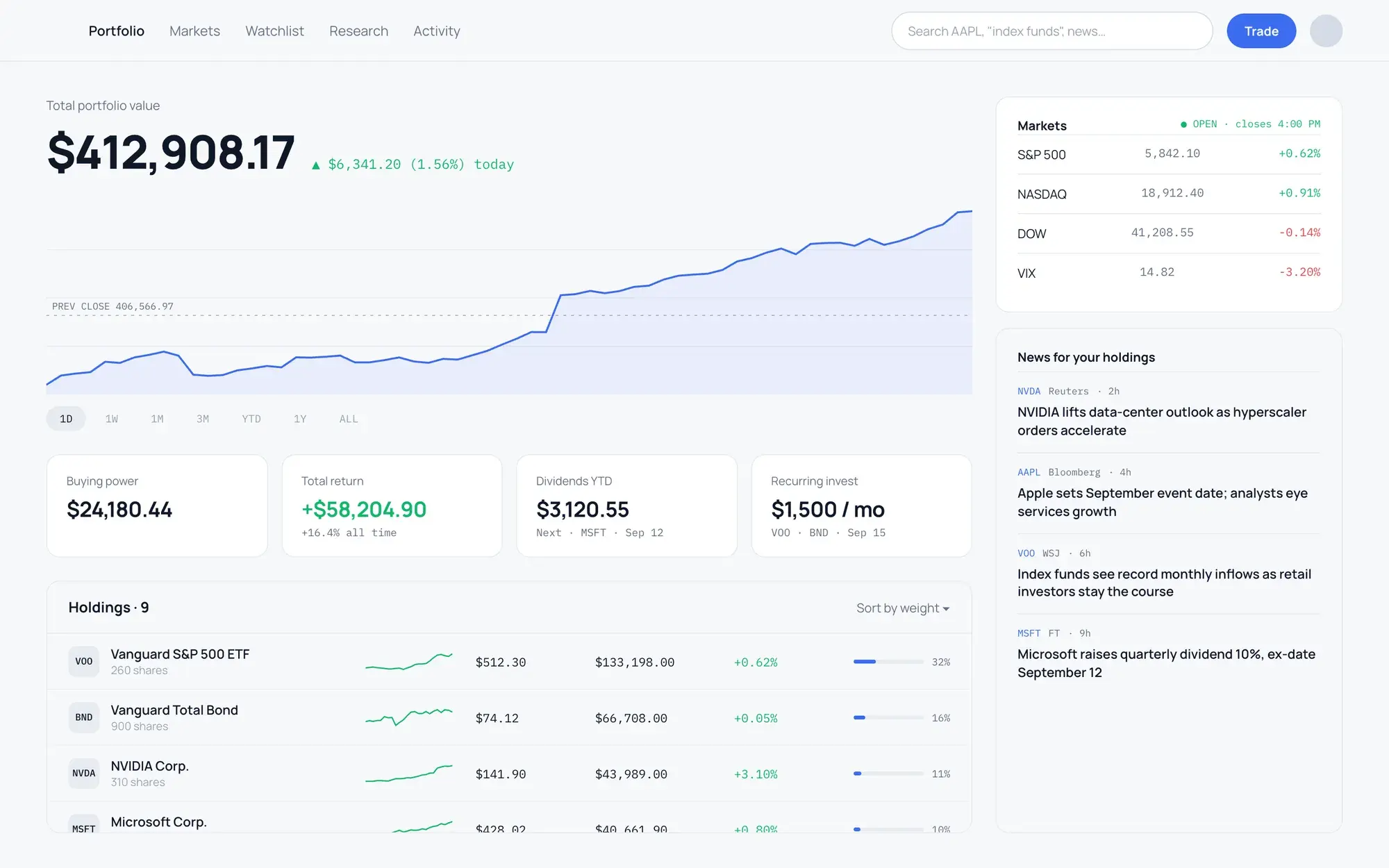Image resolution: width=1389 pixels, height=868 pixels.
Task: Click the NVDA ticker badge in holdings
Action: tap(83, 774)
